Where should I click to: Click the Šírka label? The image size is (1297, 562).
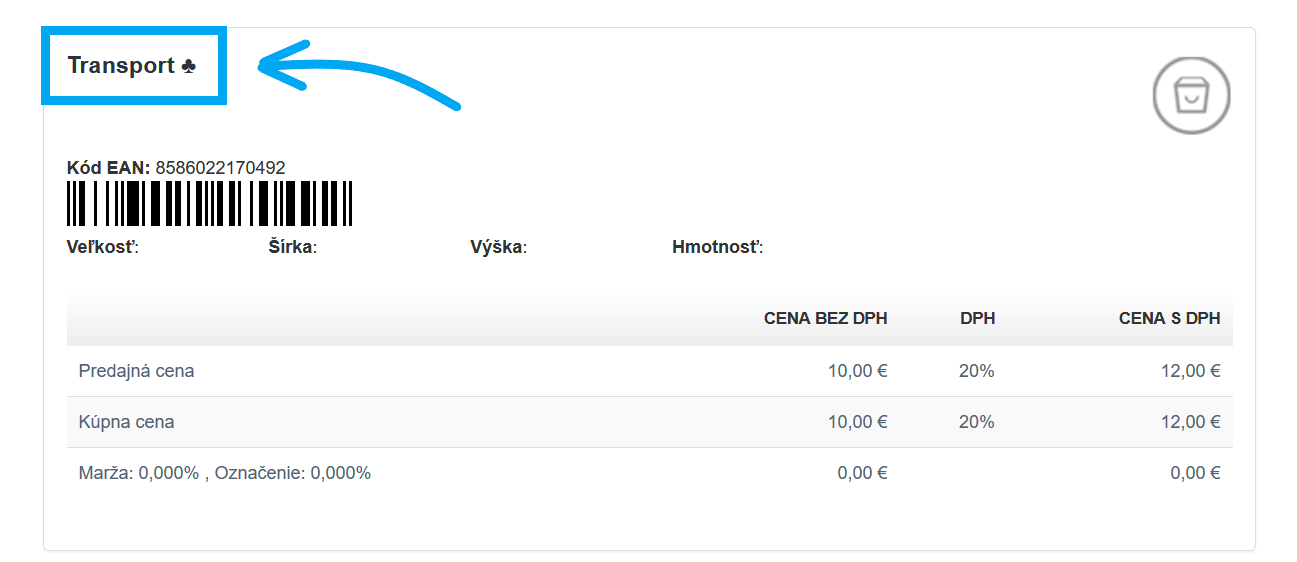[x=286, y=247]
